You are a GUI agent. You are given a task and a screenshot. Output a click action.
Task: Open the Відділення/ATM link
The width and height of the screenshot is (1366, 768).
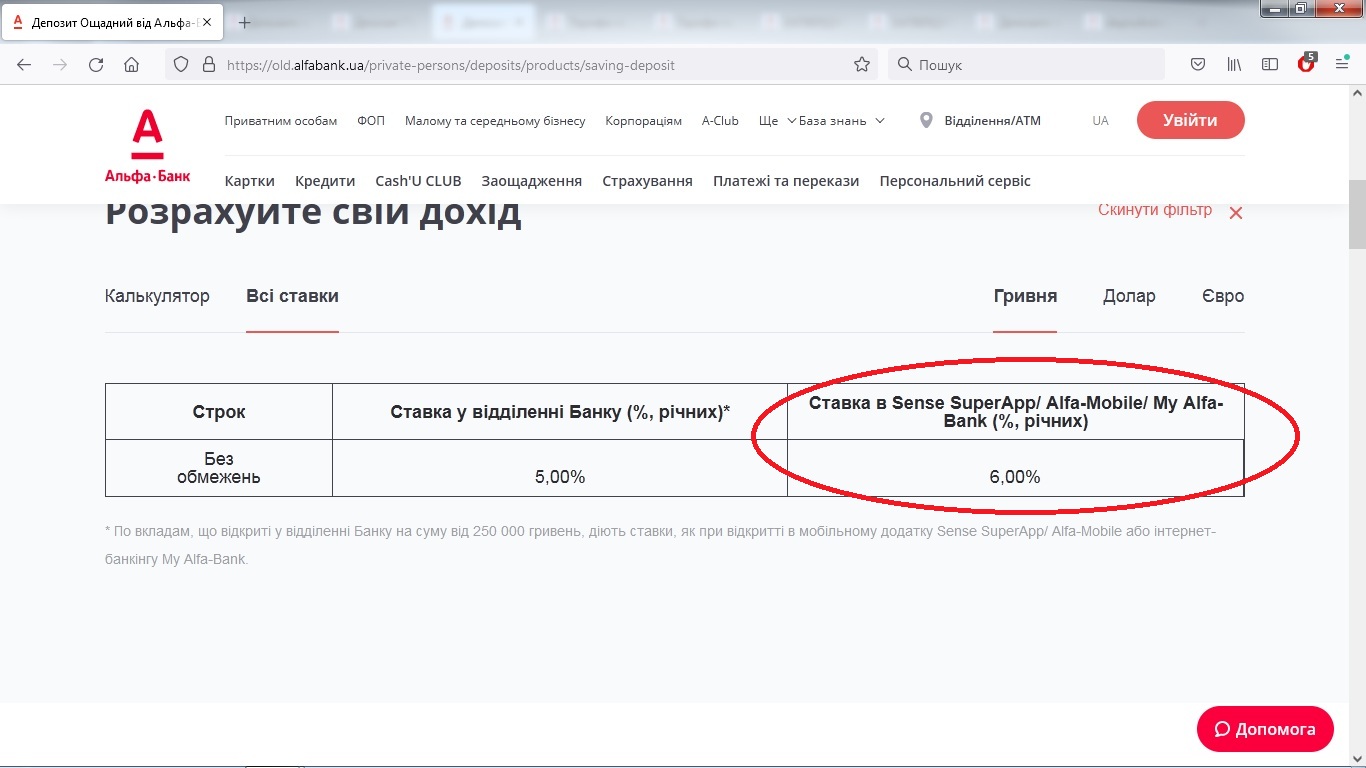click(993, 121)
